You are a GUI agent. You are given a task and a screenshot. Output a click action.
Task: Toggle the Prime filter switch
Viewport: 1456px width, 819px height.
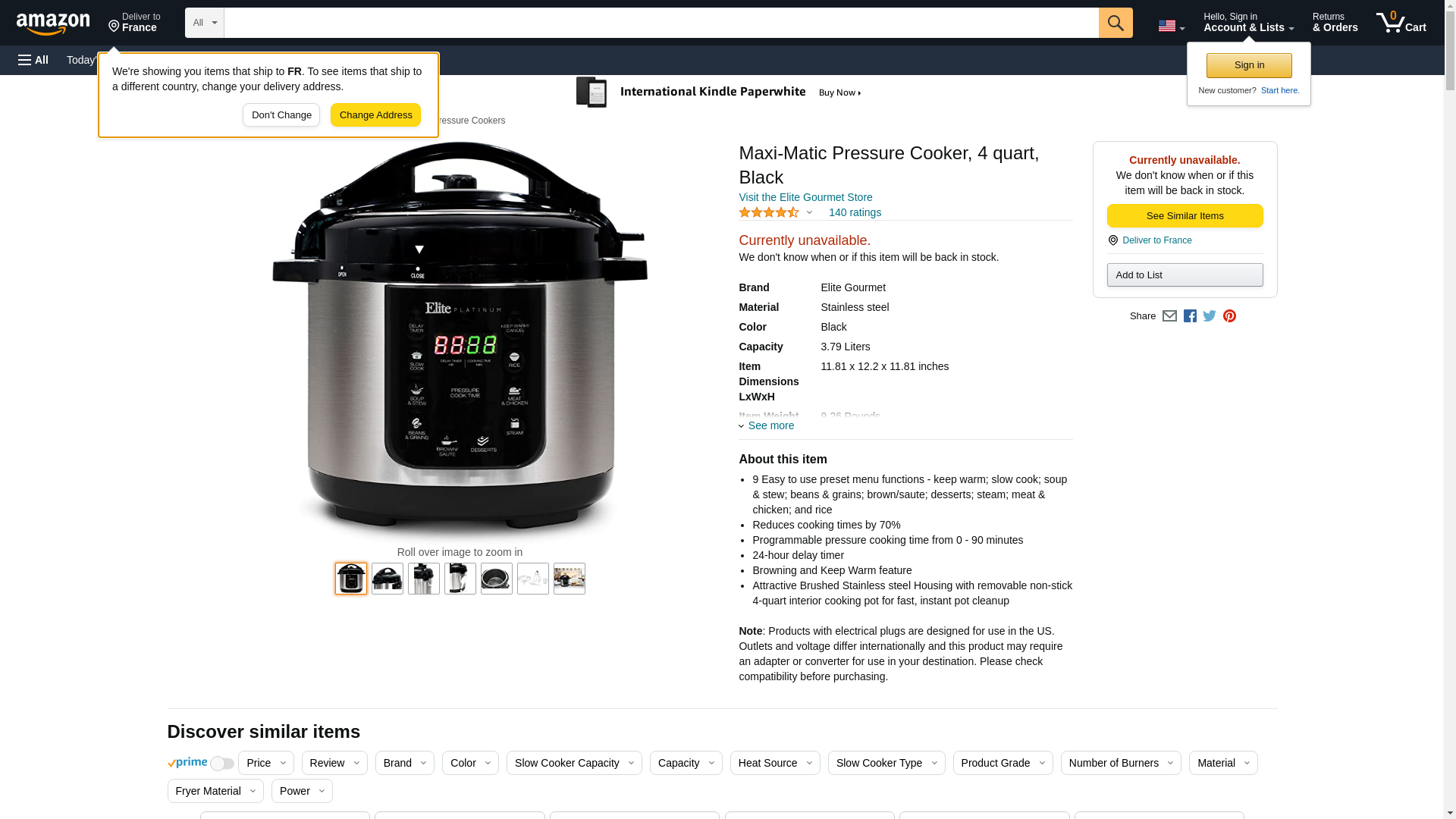[x=221, y=764]
